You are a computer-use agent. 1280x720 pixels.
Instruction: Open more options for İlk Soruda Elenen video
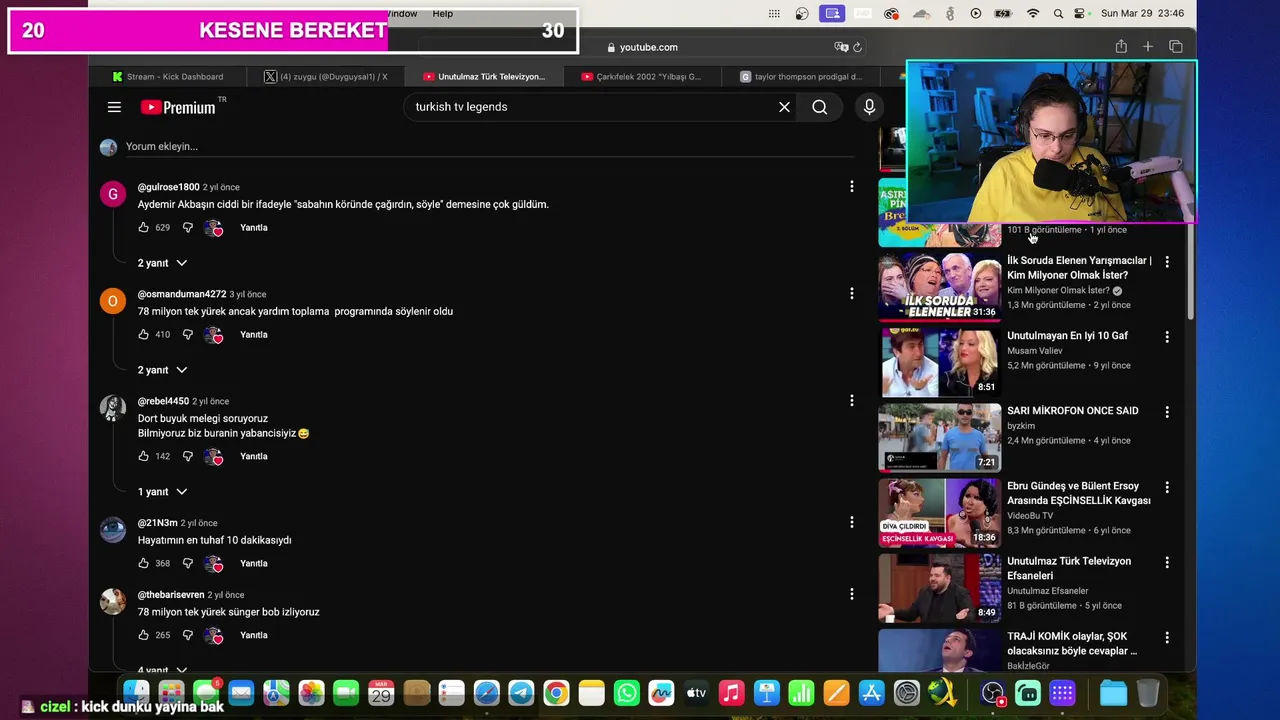coord(1167,262)
